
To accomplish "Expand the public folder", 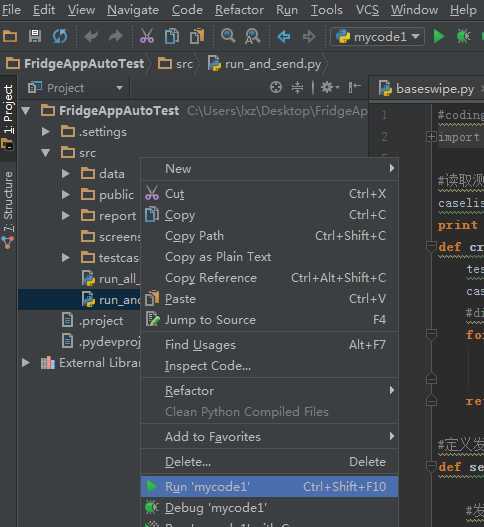I will (x=66, y=195).
